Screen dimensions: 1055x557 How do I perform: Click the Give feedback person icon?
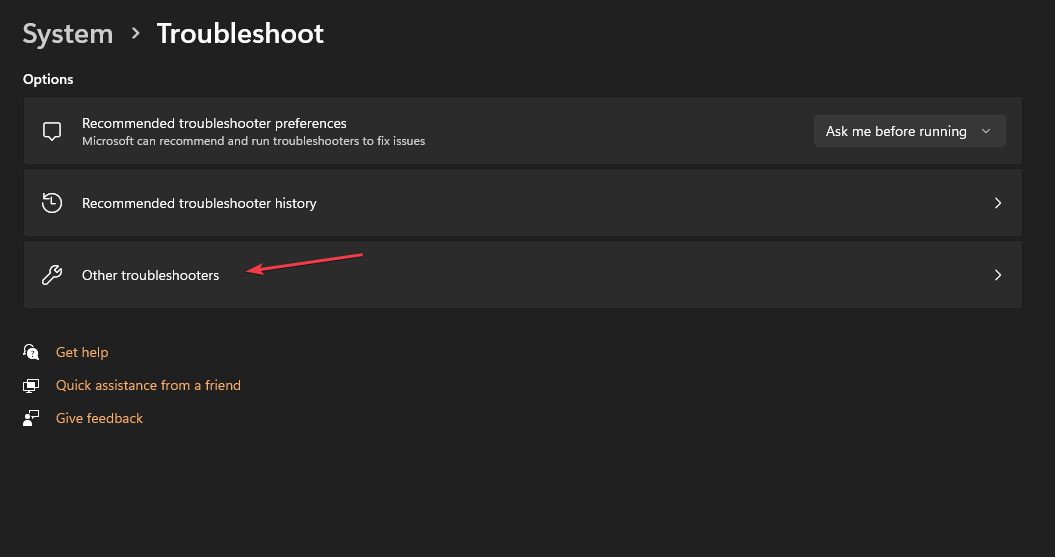pyautogui.click(x=31, y=418)
